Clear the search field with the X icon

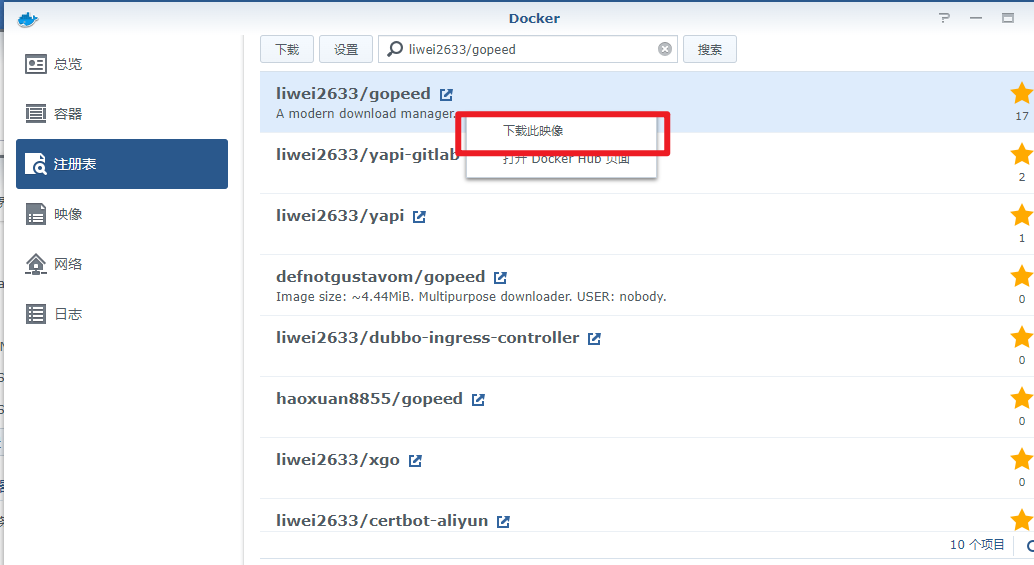pos(665,49)
